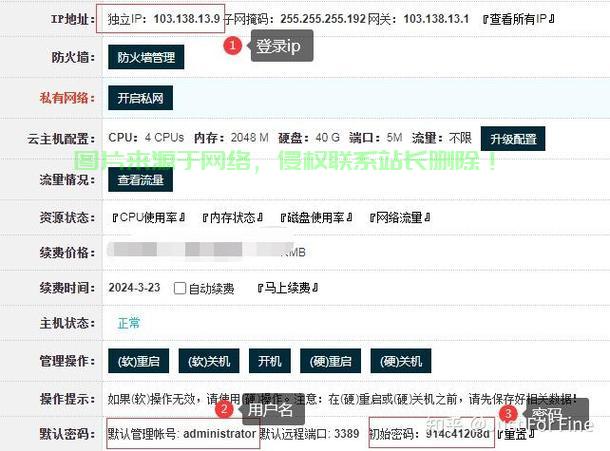Click the red number 2 用户名 marker
Image resolution: width=610 pixels, height=451 pixels.
click(225, 409)
